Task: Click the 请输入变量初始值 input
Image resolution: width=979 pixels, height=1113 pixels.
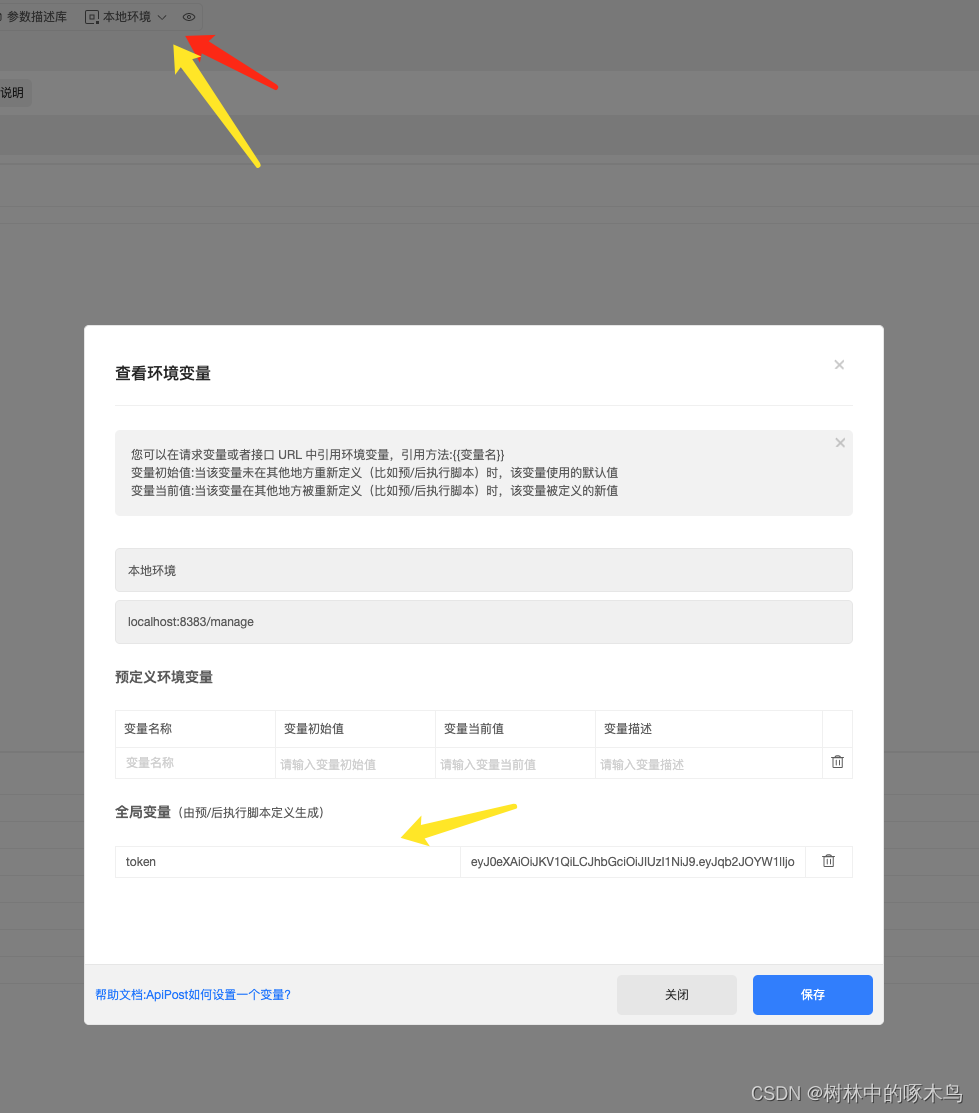Action: pos(355,762)
